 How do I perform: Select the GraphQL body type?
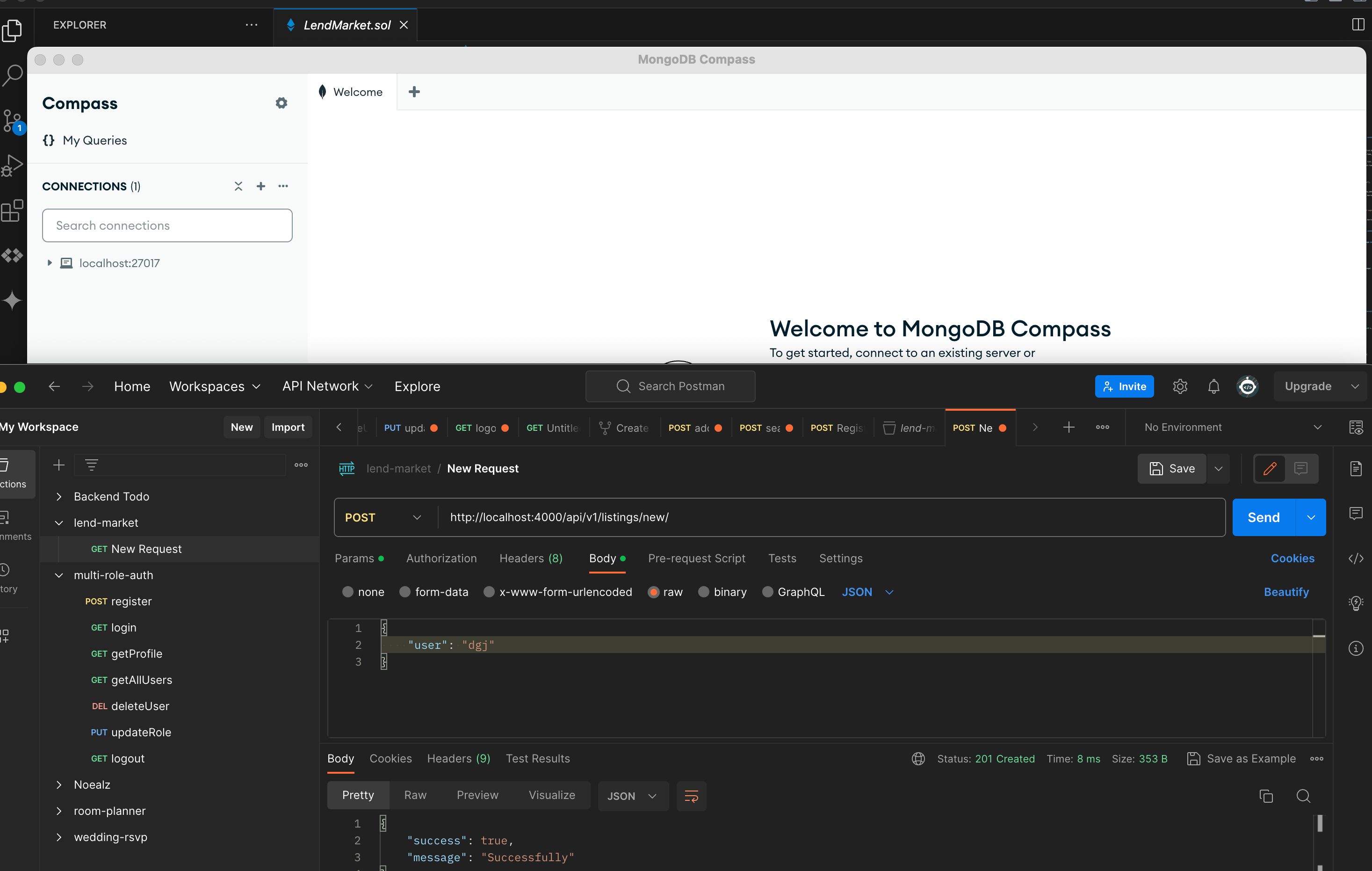793,592
